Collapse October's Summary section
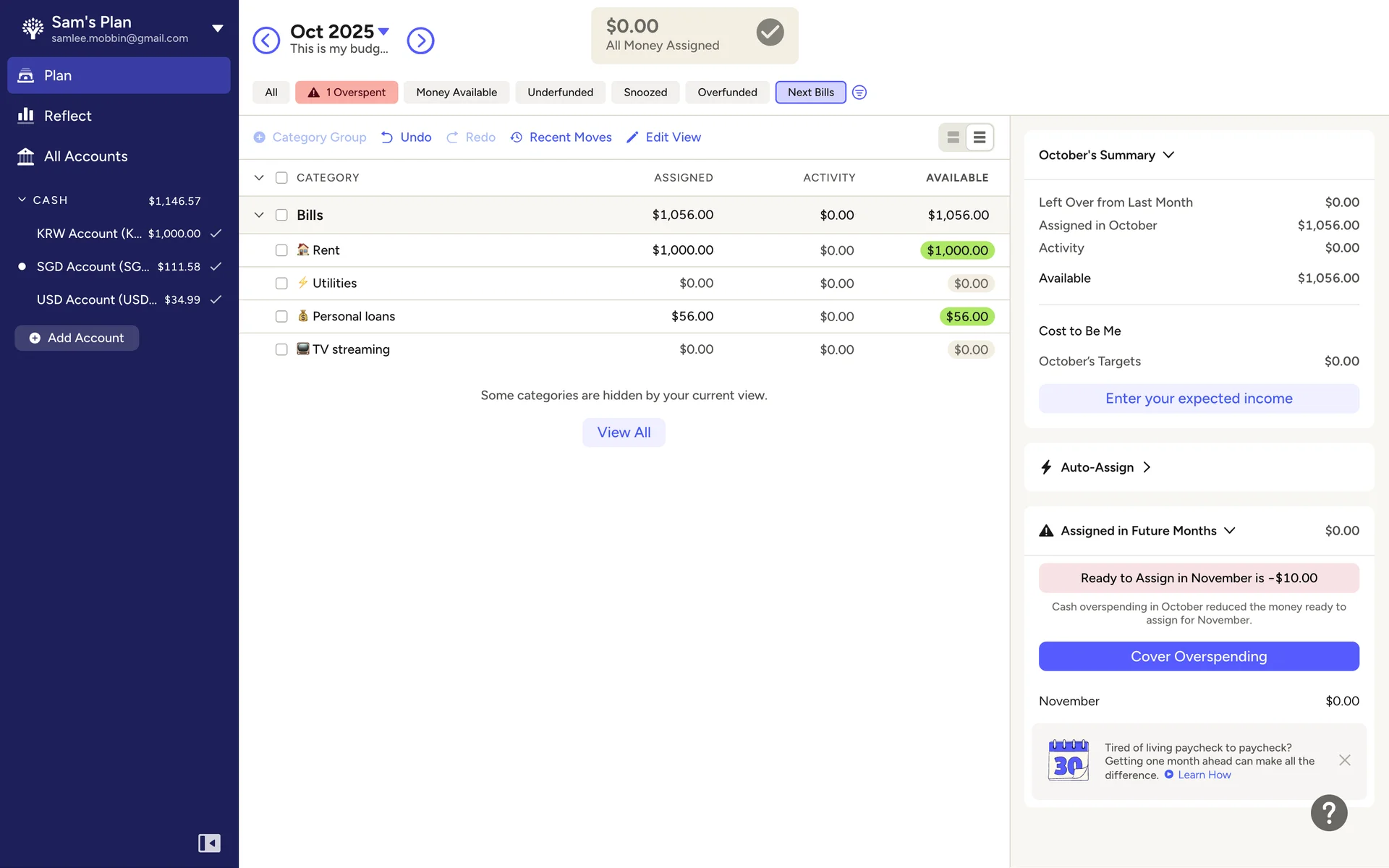Viewport: 1389px width, 868px height. [1168, 155]
